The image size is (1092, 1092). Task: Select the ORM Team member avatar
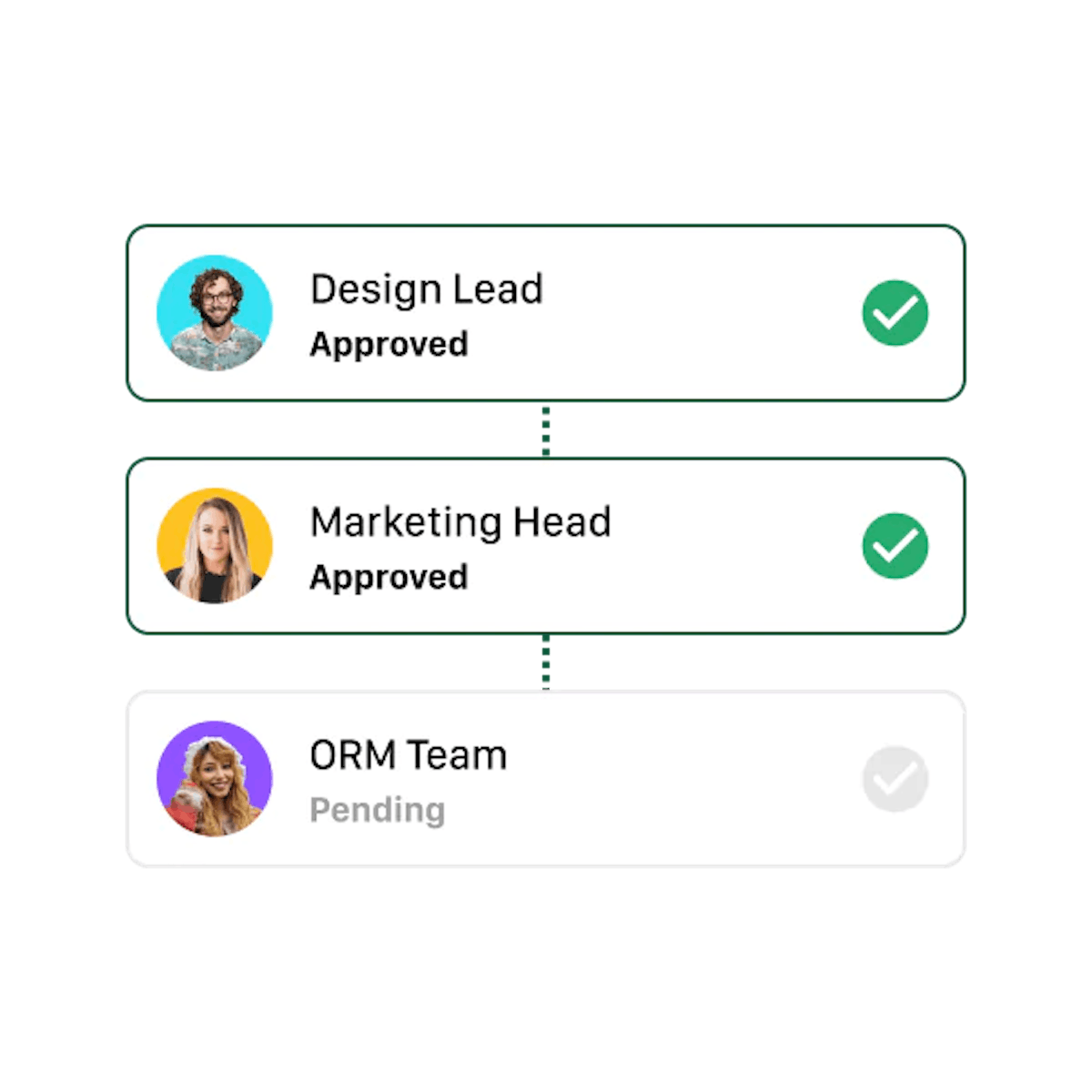(215, 779)
